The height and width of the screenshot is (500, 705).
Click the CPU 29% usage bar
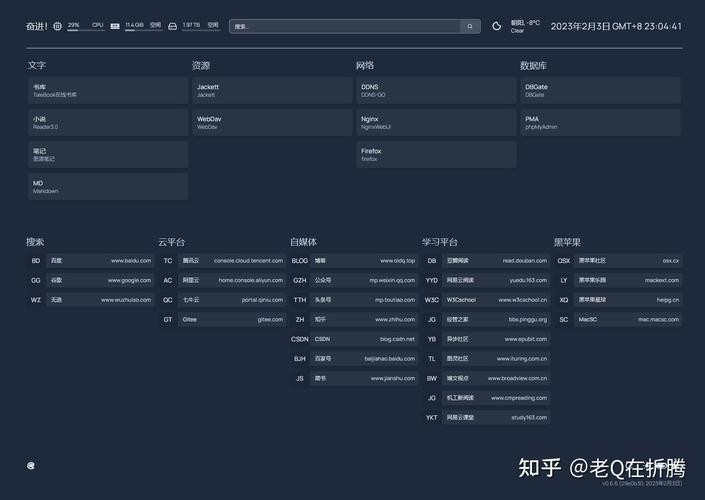pyautogui.click(x=85, y=30)
